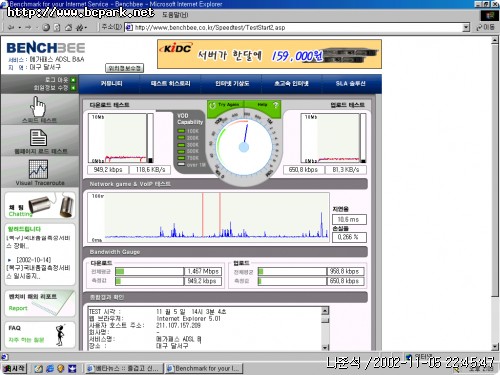Click the 81.3 KB/s upload value

[x=346, y=170]
